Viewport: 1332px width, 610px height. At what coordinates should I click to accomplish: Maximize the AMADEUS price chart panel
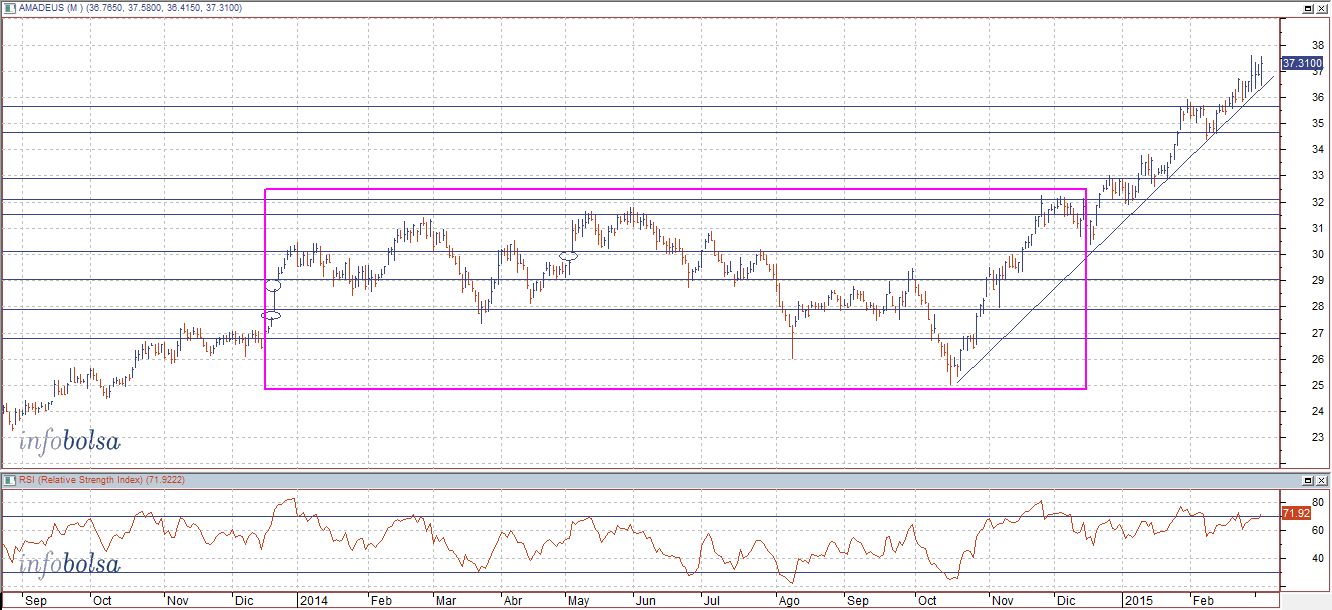tap(1309, 8)
